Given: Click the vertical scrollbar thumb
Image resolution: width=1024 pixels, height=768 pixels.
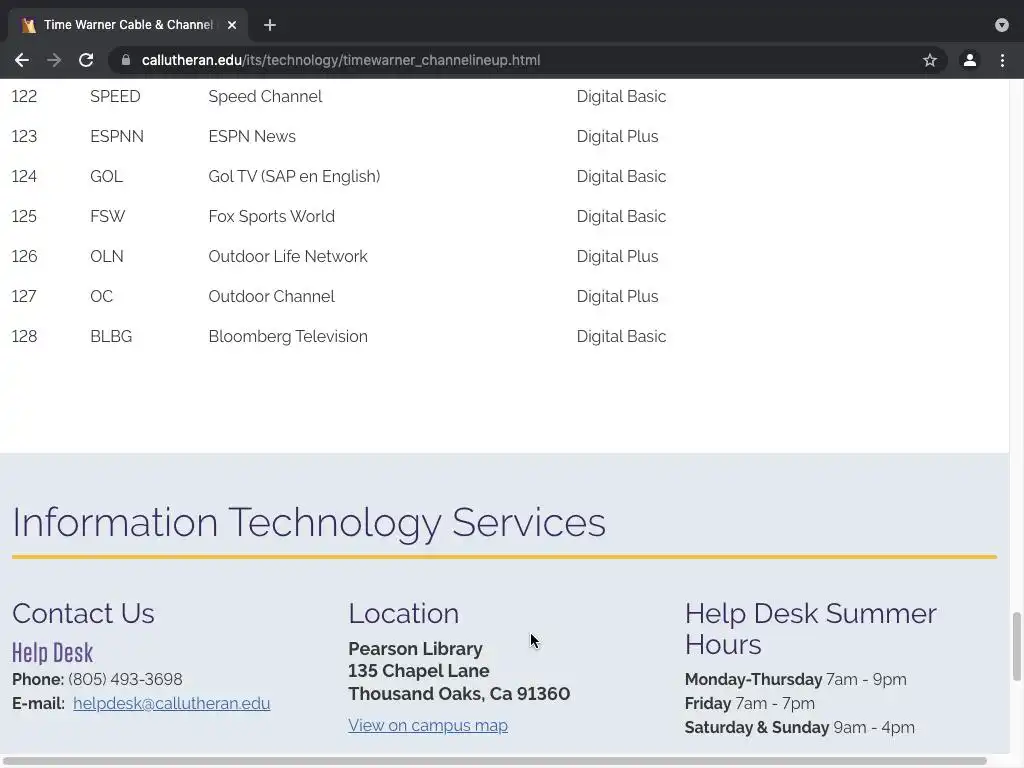Looking at the screenshot, I should click(1016, 646).
